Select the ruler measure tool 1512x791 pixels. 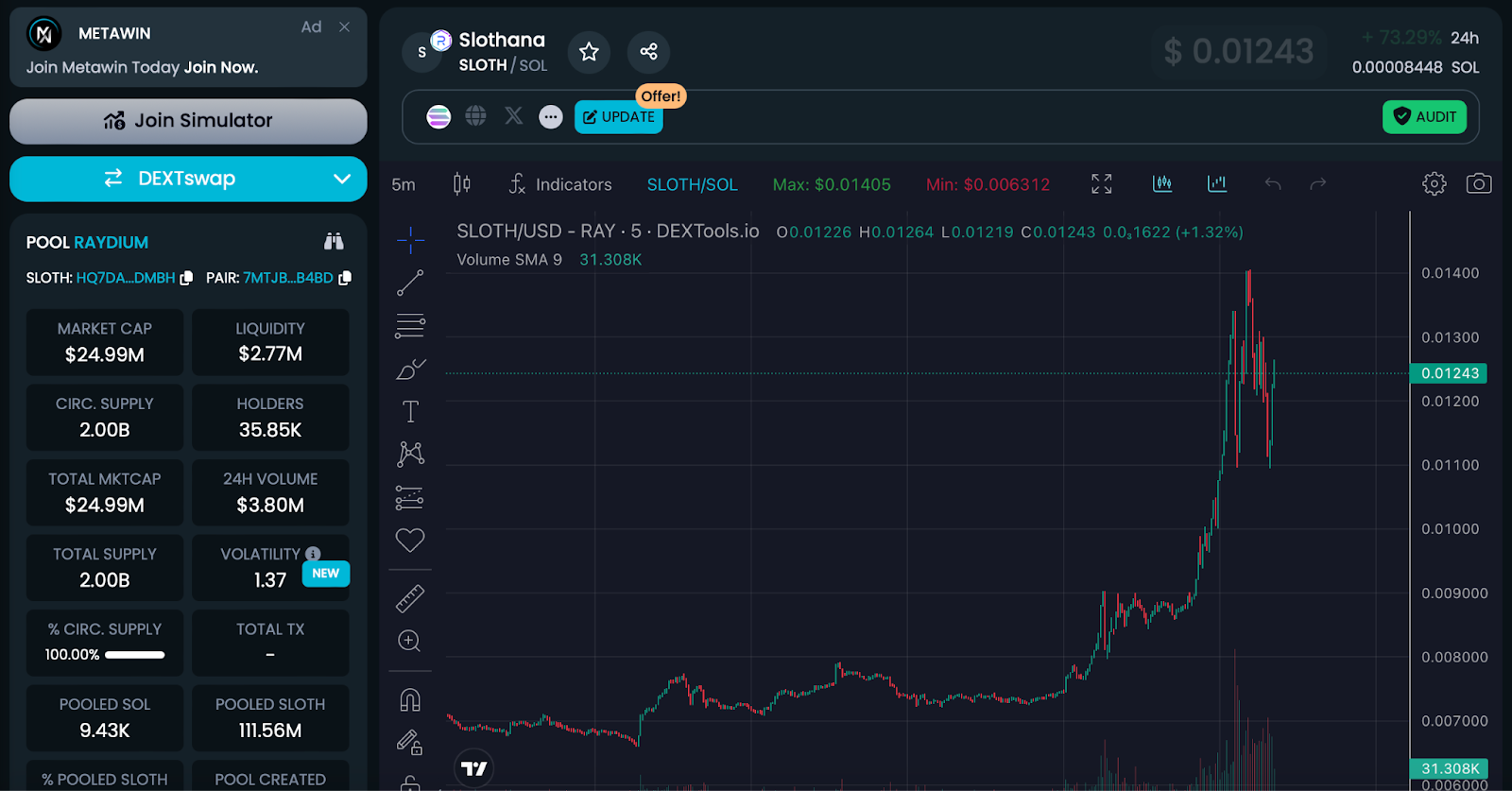coord(410,598)
